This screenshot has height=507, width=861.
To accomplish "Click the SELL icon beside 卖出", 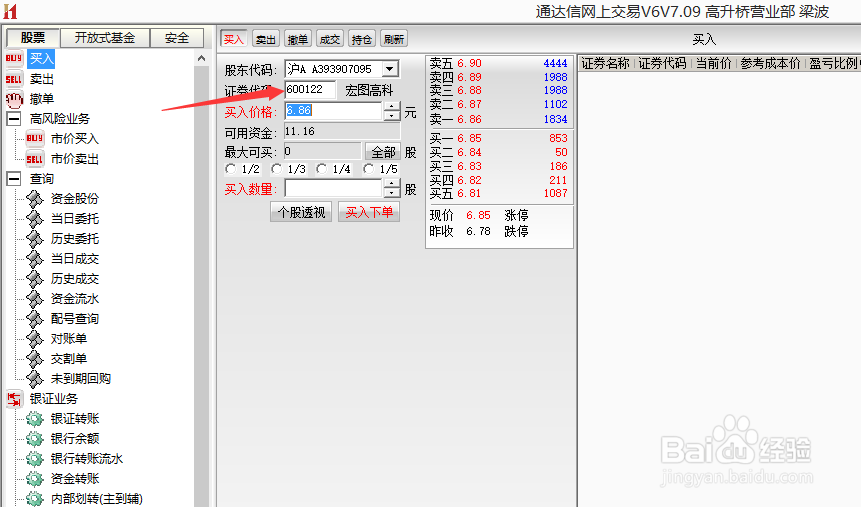I will pyautogui.click(x=14, y=79).
